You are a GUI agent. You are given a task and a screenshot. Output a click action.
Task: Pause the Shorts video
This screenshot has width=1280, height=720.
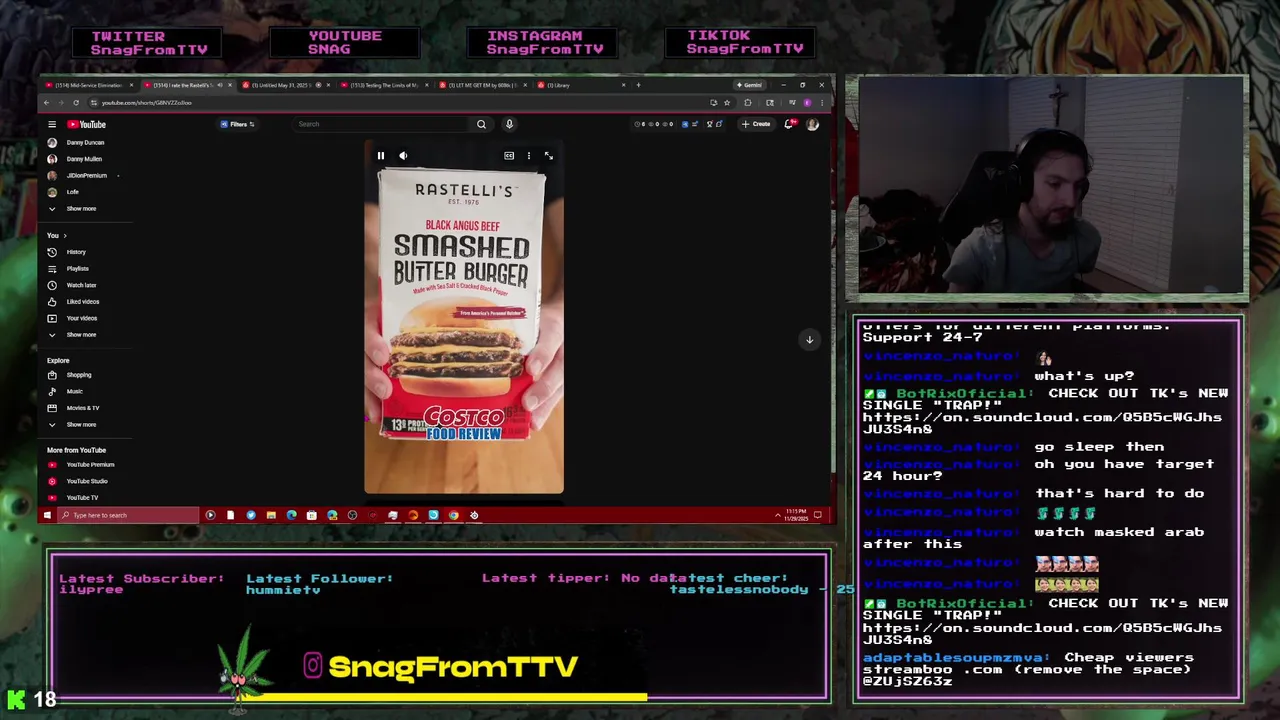(x=381, y=155)
